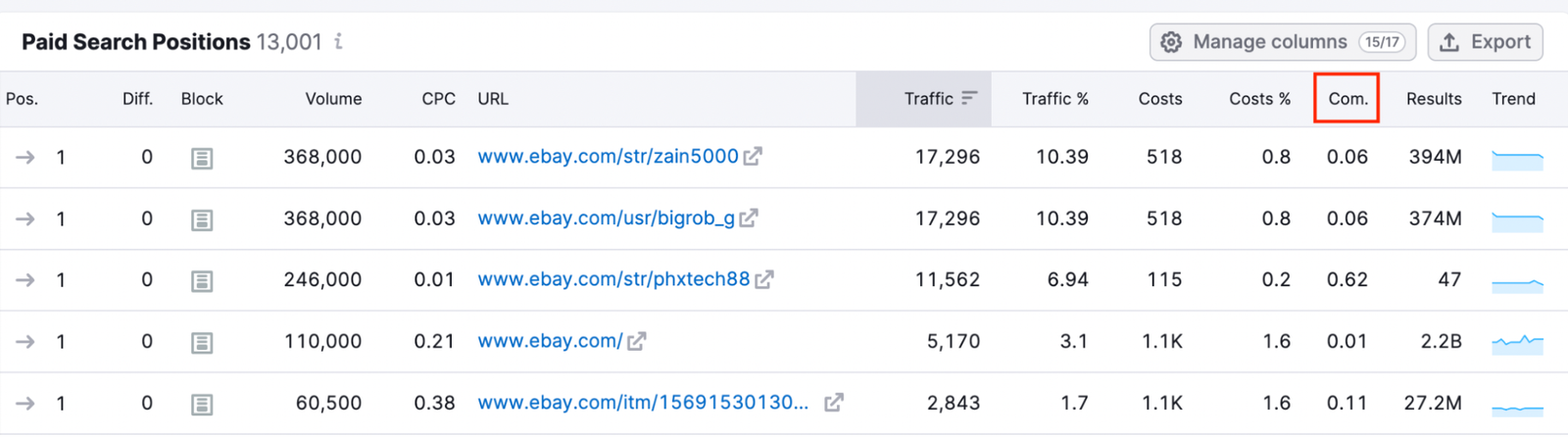Open www.ebay.com/str/zain5000 link
Viewport: 1568px width, 437px height.
[x=608, y=157]
